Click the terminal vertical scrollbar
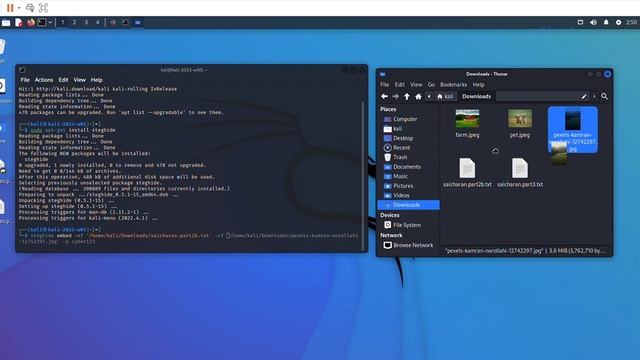Screen dimensions: 640x360 363,176
